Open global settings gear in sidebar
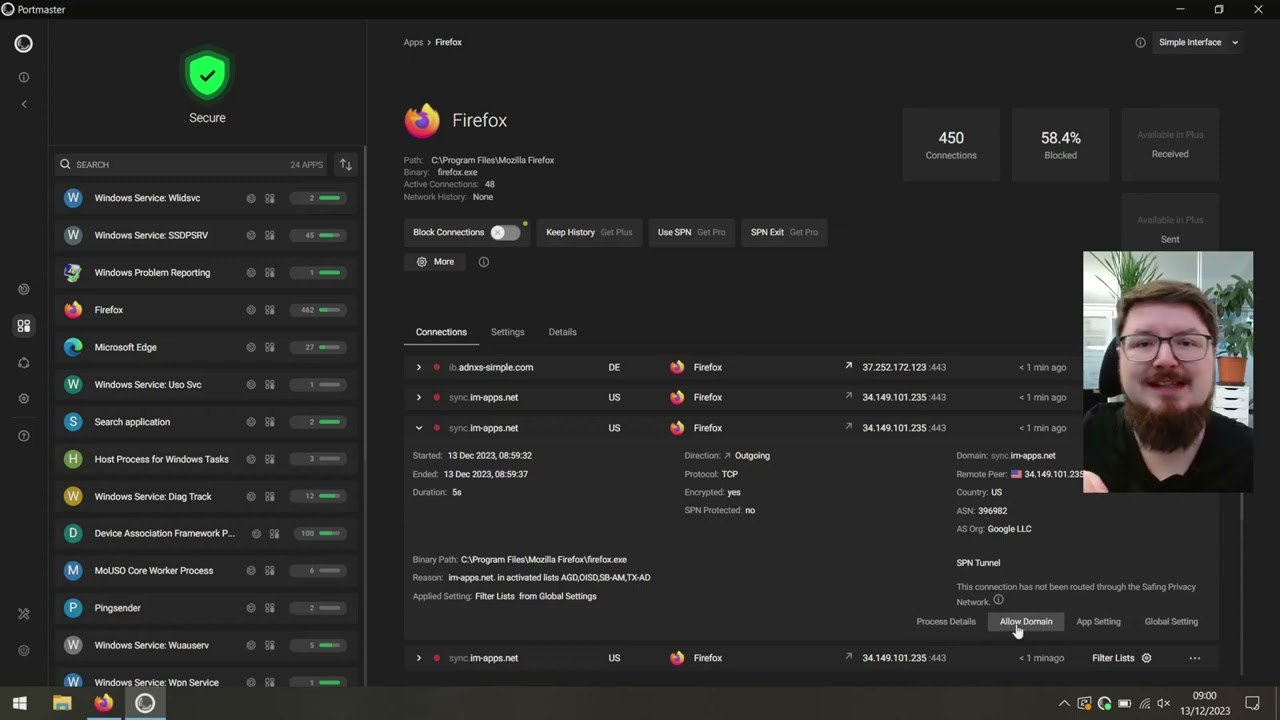This screenshot has width=1280, height=720. pyautogui.click(x=24, y=398)
